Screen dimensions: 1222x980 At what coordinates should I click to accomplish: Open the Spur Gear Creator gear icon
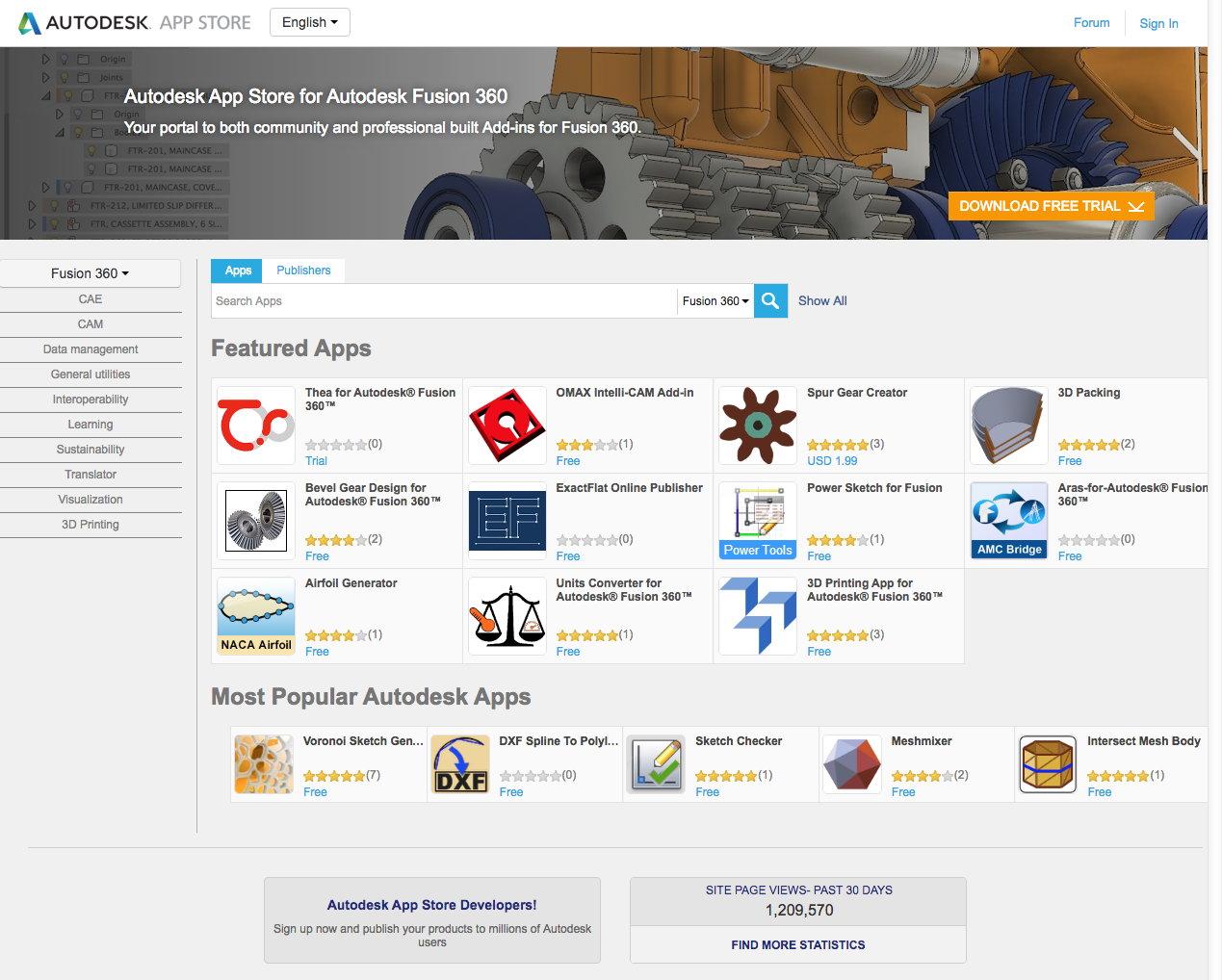coord(758,426)
